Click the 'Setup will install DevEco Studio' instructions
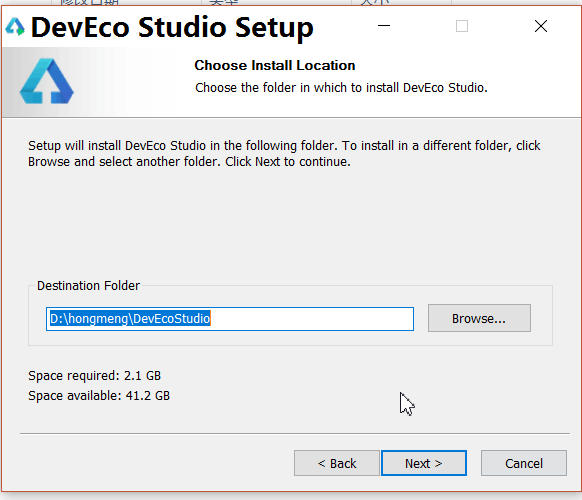Screen dimensions: 582x500 tap(284, 154)
